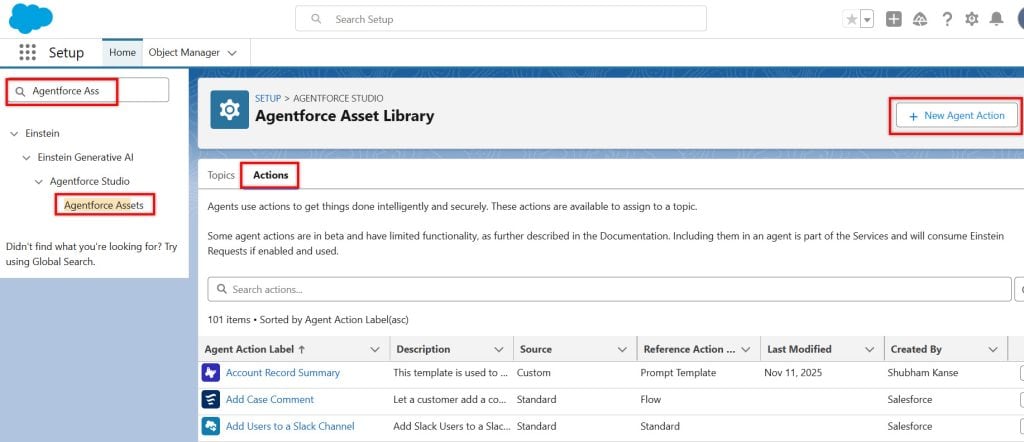Open Agentforce Assets in the tree
The image size is (1024, 442).
click(104, 206)
